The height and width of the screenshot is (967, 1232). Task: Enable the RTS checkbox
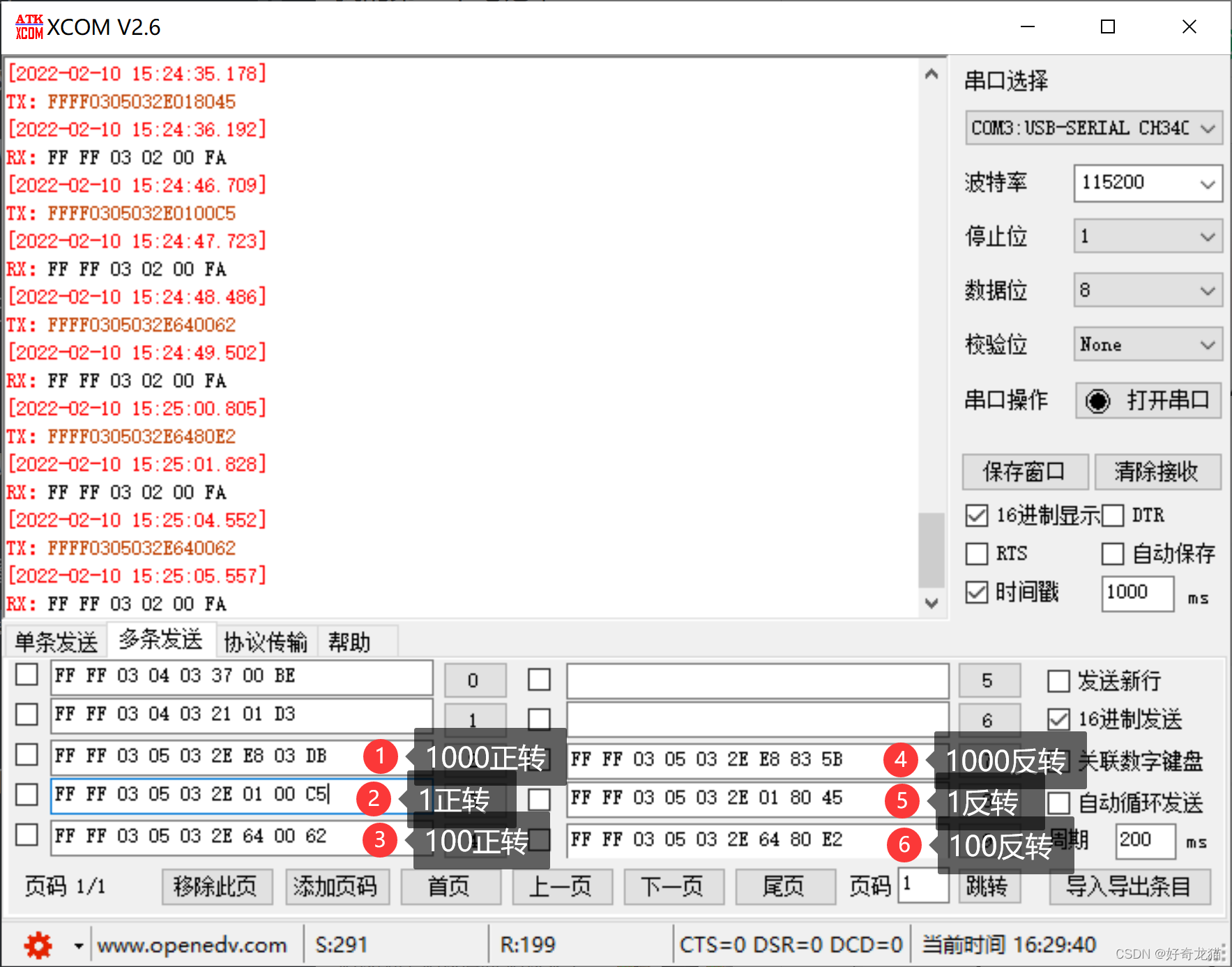click(977, 554)
